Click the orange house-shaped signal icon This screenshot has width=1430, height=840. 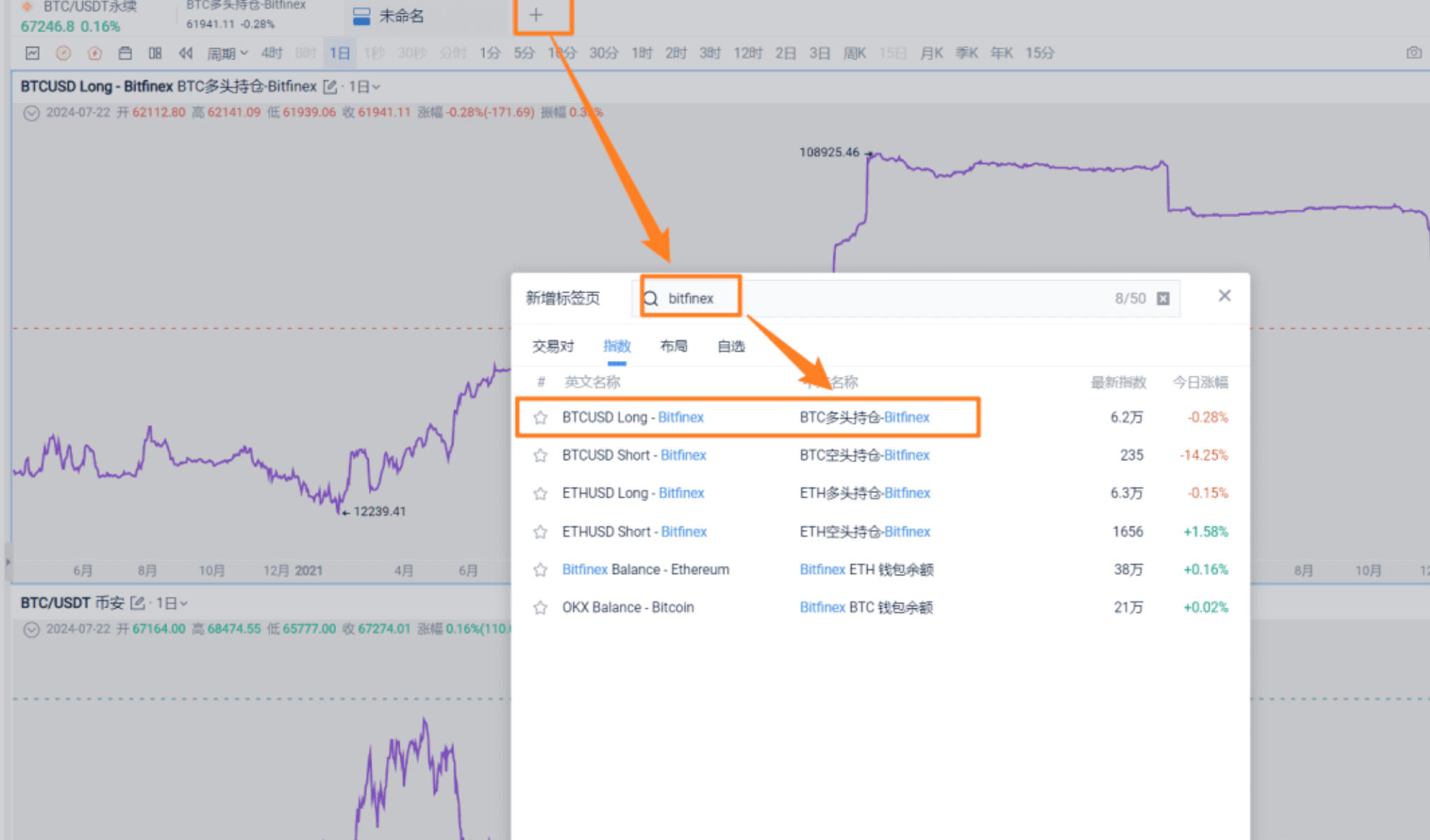(94, 53)
